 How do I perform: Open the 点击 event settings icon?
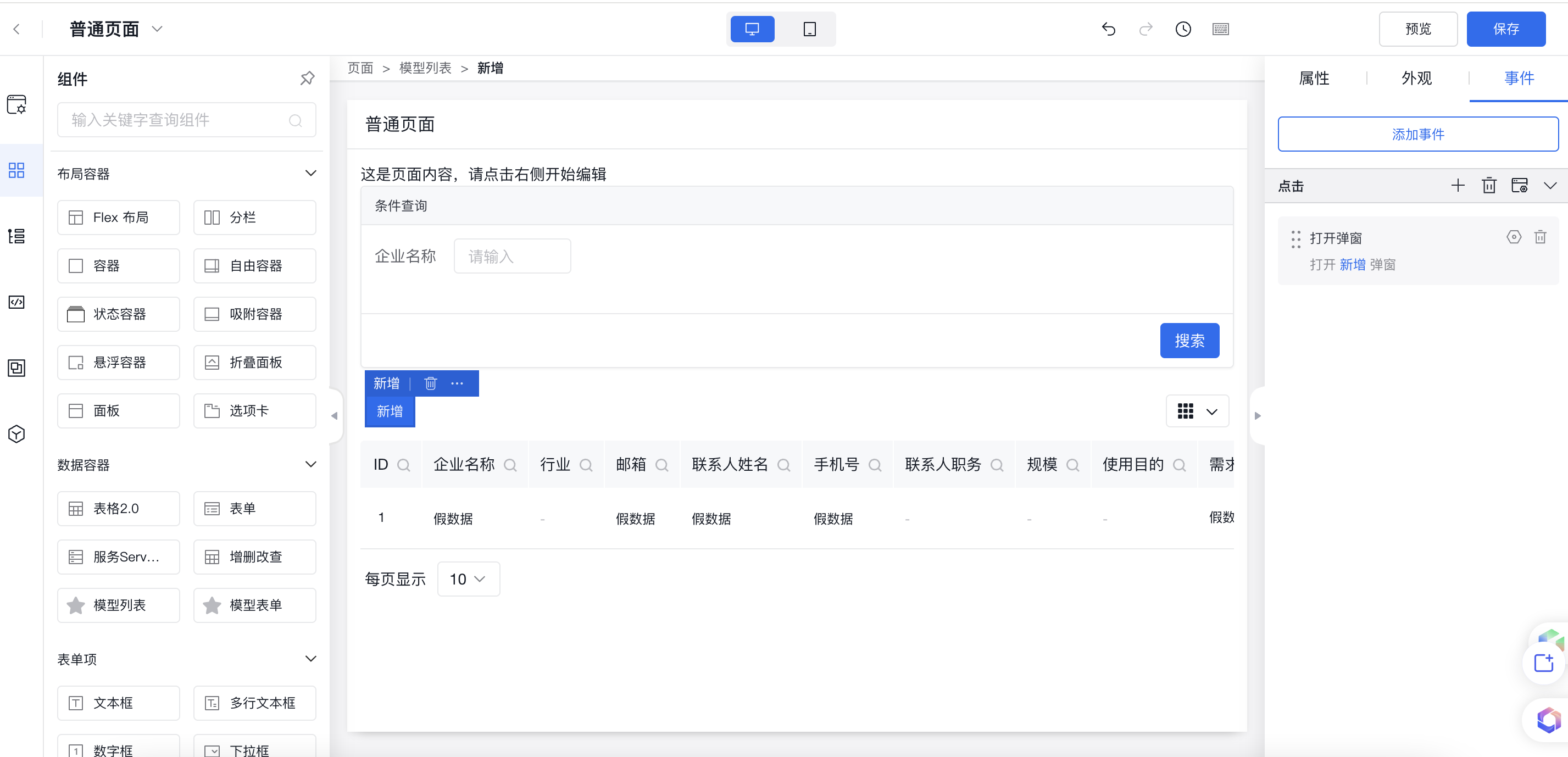click(1519, 186)
